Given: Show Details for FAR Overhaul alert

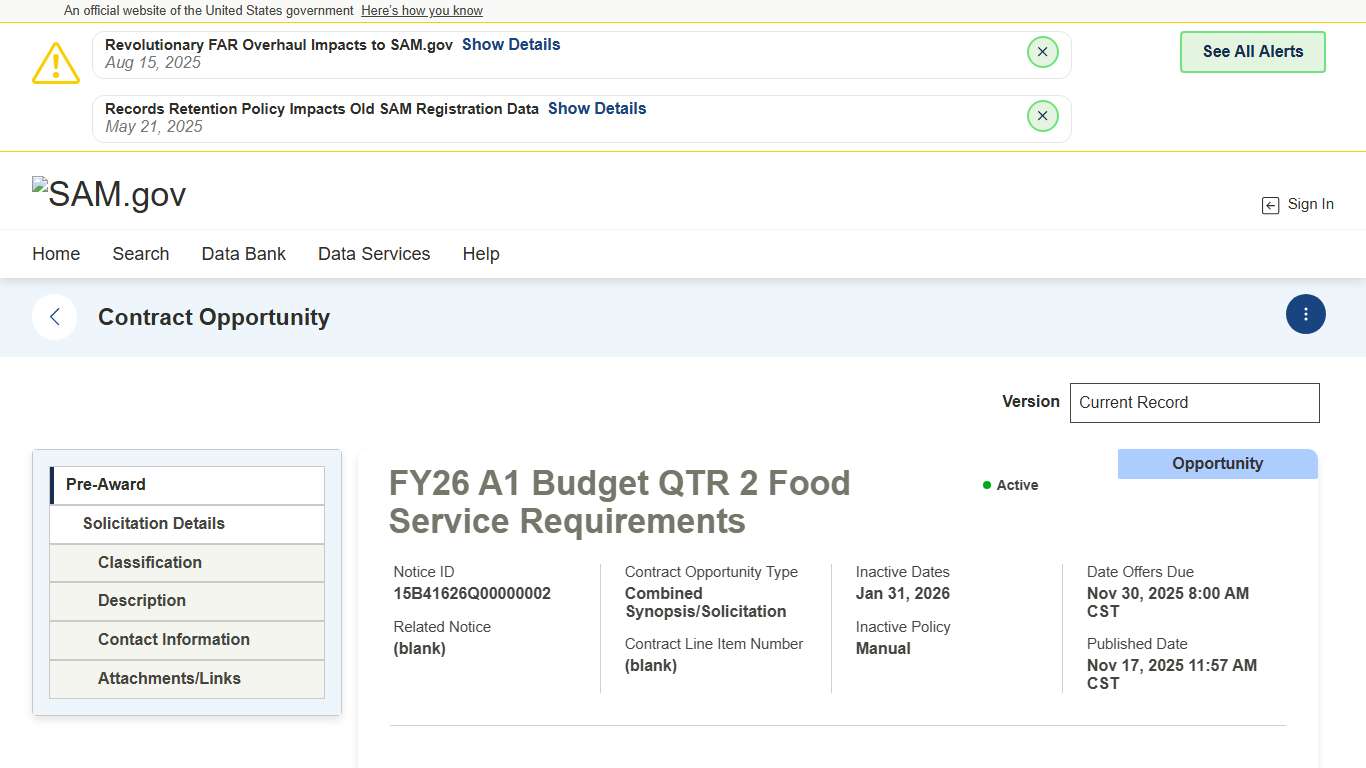Looking at the screenshot, I should tap(511, 45).
